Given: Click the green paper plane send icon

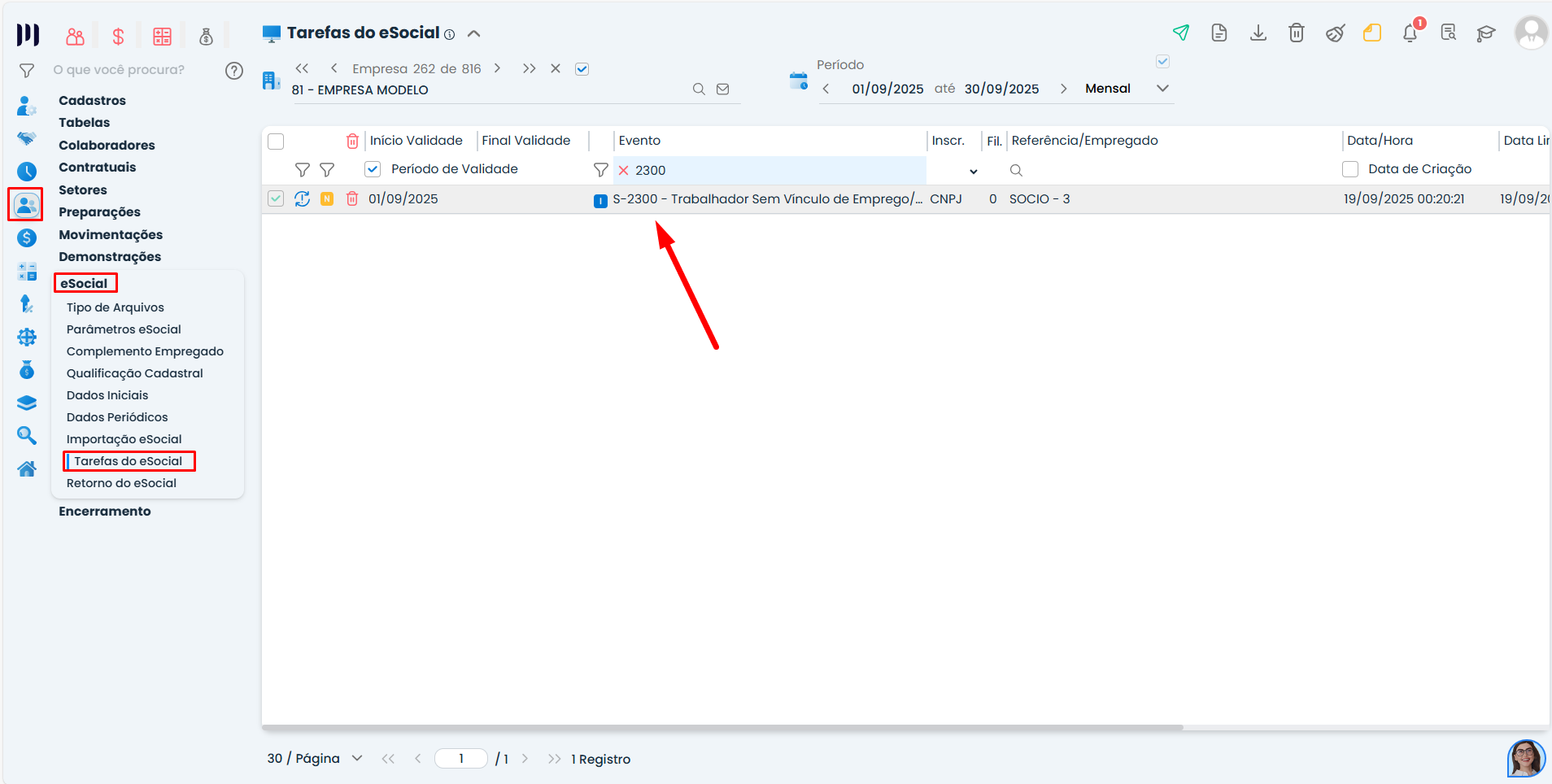Looking at the screenshot, I should (1181, 33).
